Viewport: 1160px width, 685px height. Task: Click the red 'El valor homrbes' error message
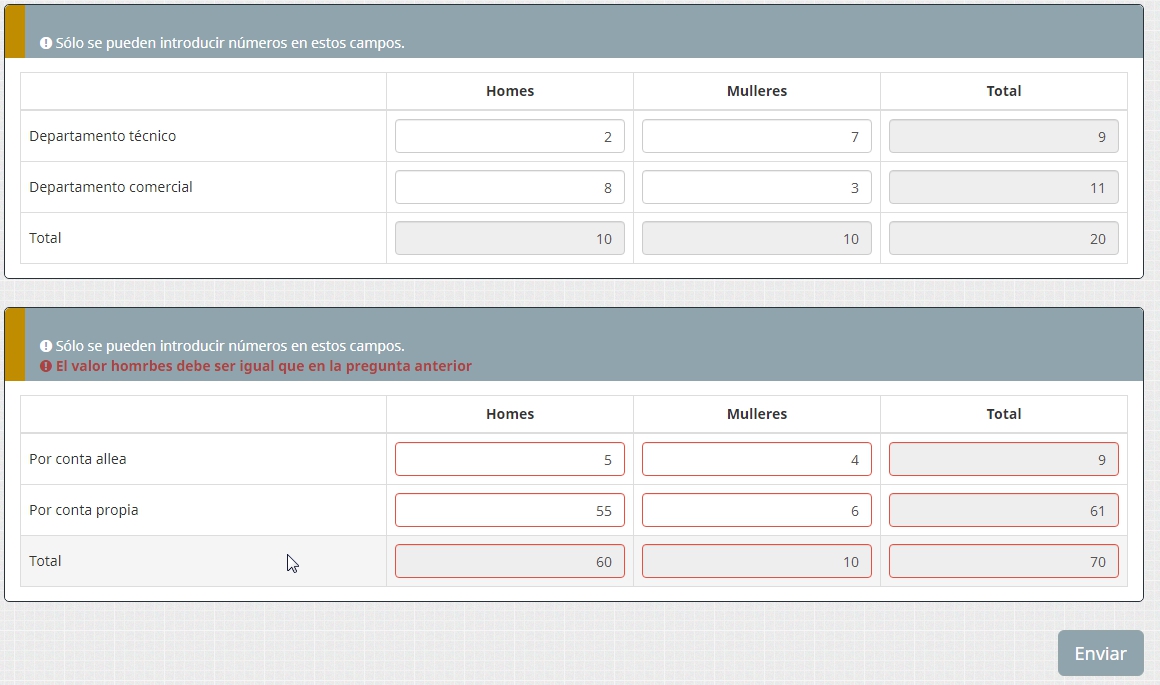pyautogui.click(x=264, y=366)
